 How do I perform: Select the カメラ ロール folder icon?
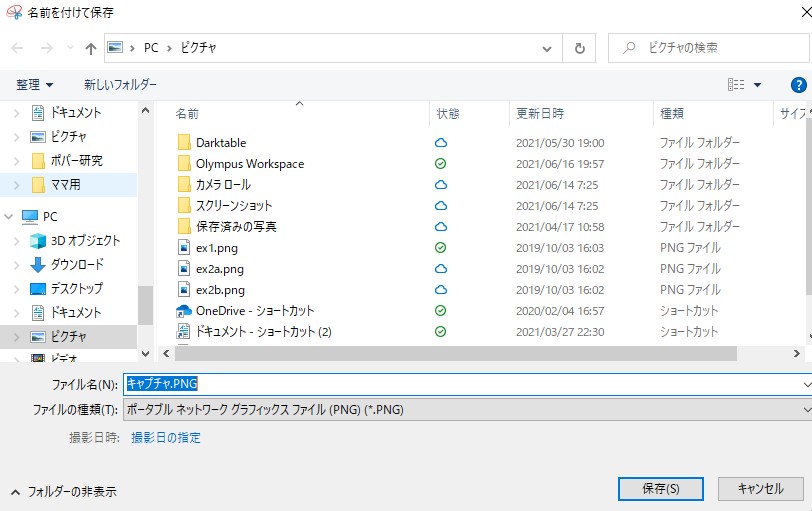click(184, 184)
